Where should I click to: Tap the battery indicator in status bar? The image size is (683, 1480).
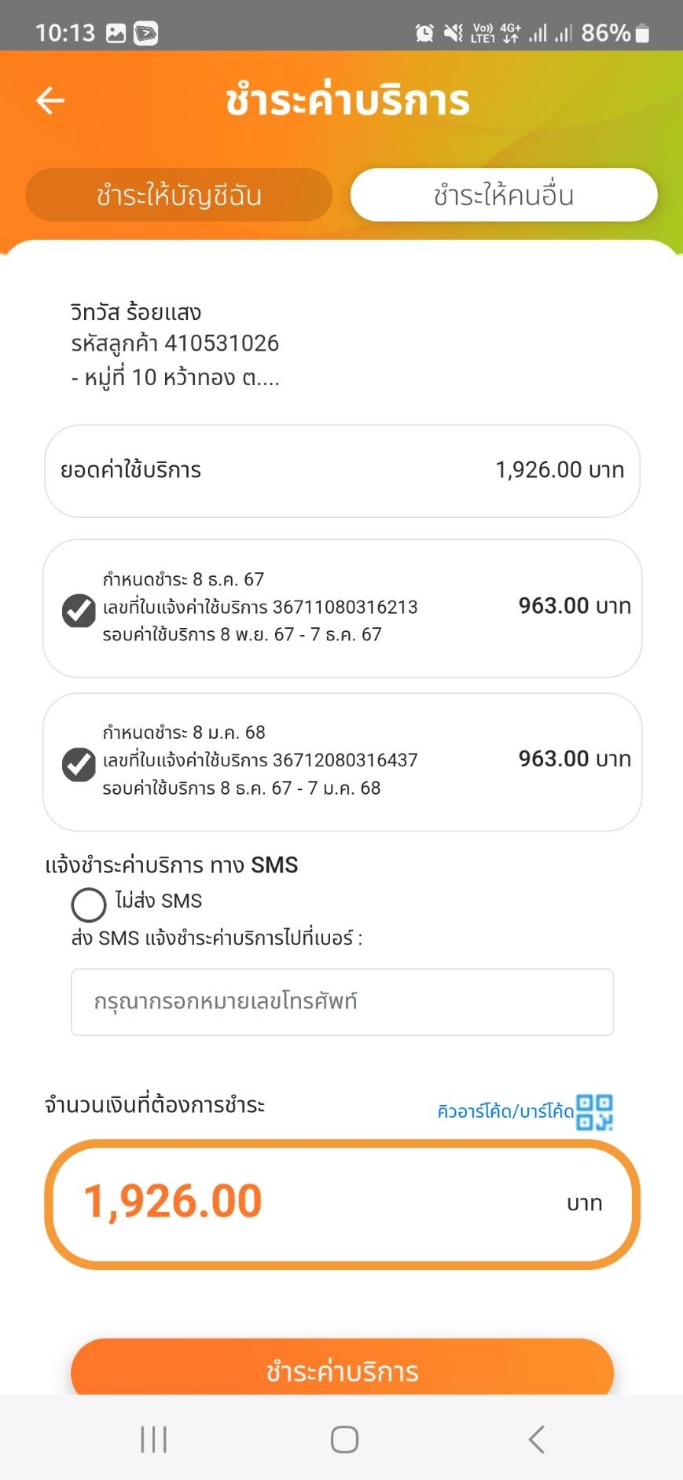pyautogui.click(x=642, y=33)
